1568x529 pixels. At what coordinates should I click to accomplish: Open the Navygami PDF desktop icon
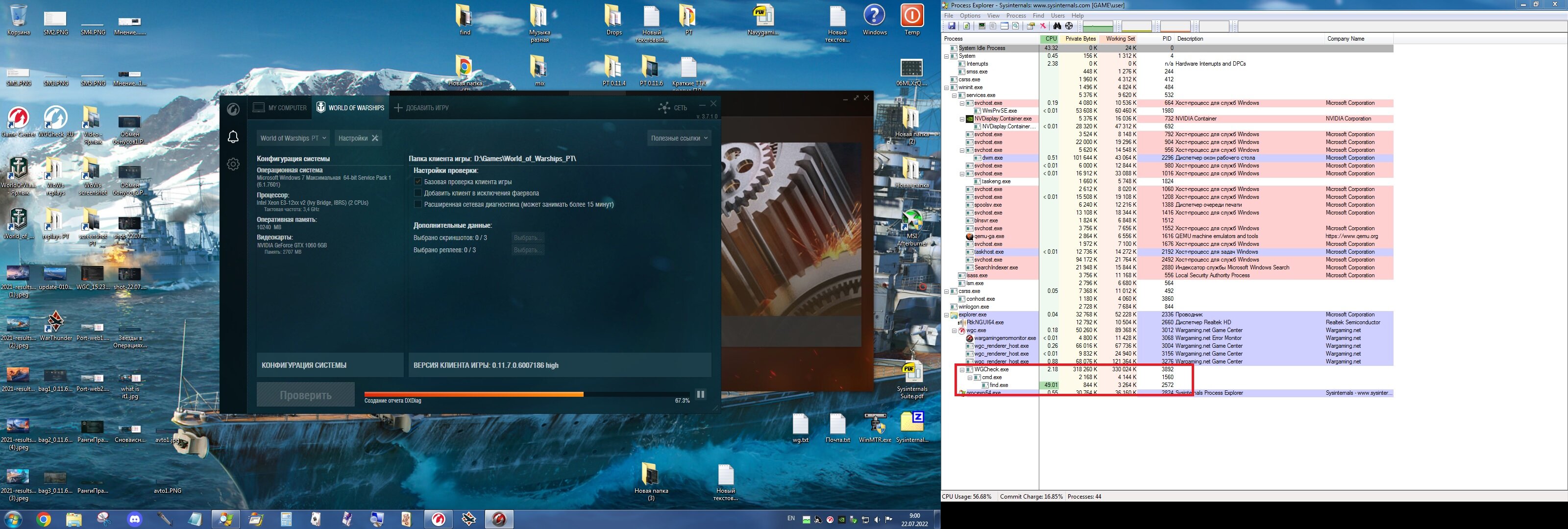point(763,20)
